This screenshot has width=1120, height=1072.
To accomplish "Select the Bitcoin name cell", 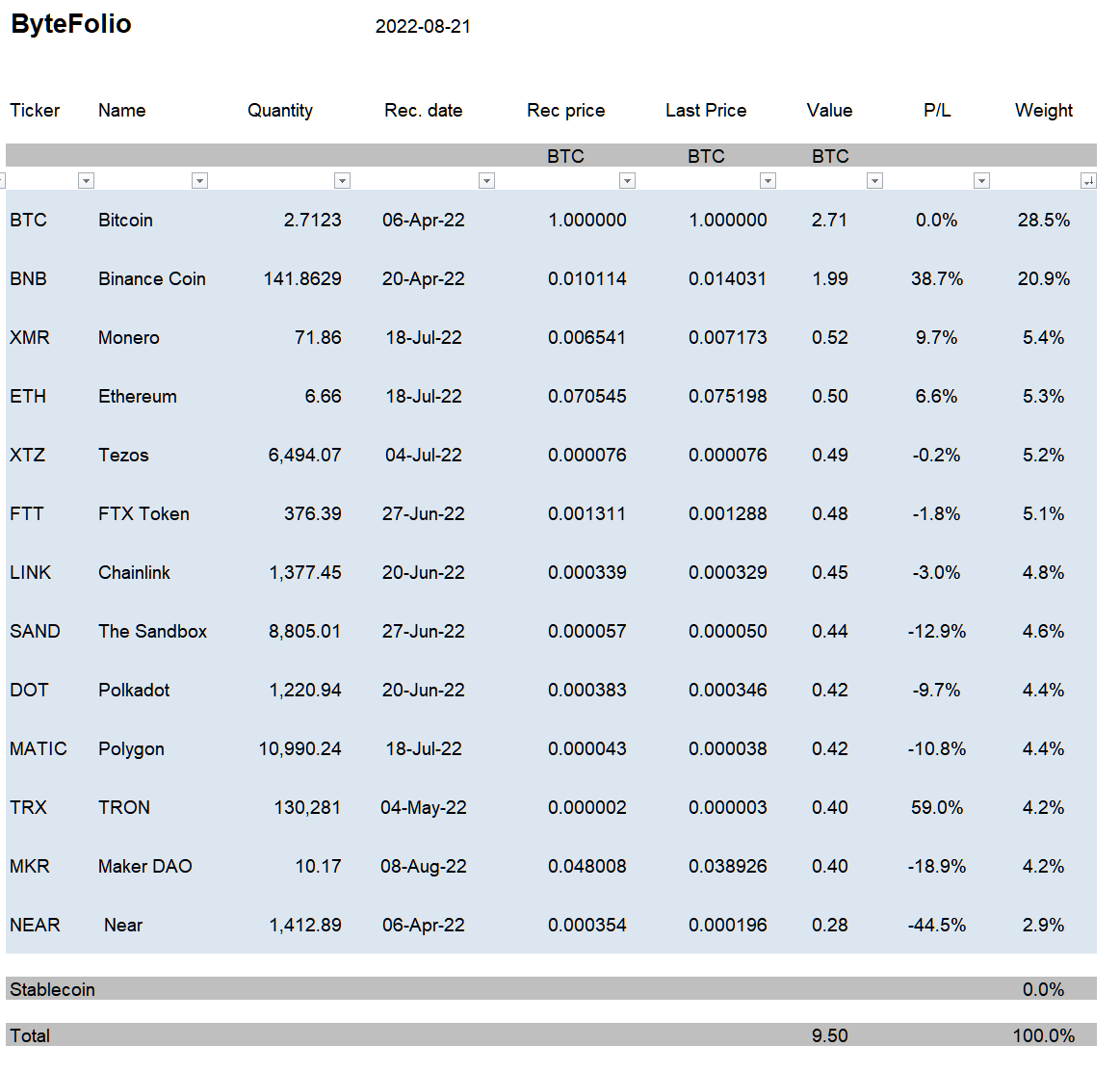I will [x=126, y=220].
